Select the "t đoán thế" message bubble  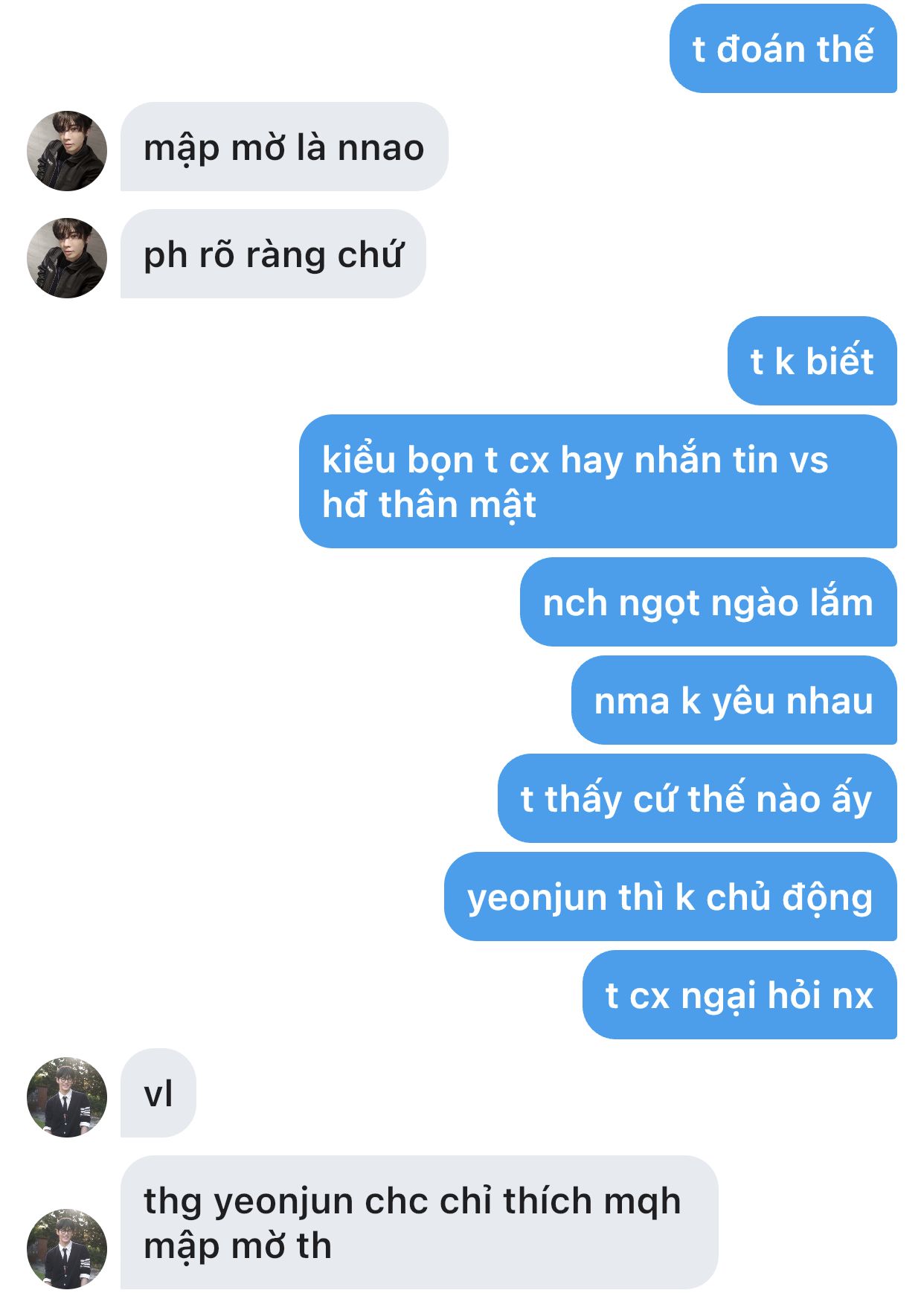click(x=783, y=48)
